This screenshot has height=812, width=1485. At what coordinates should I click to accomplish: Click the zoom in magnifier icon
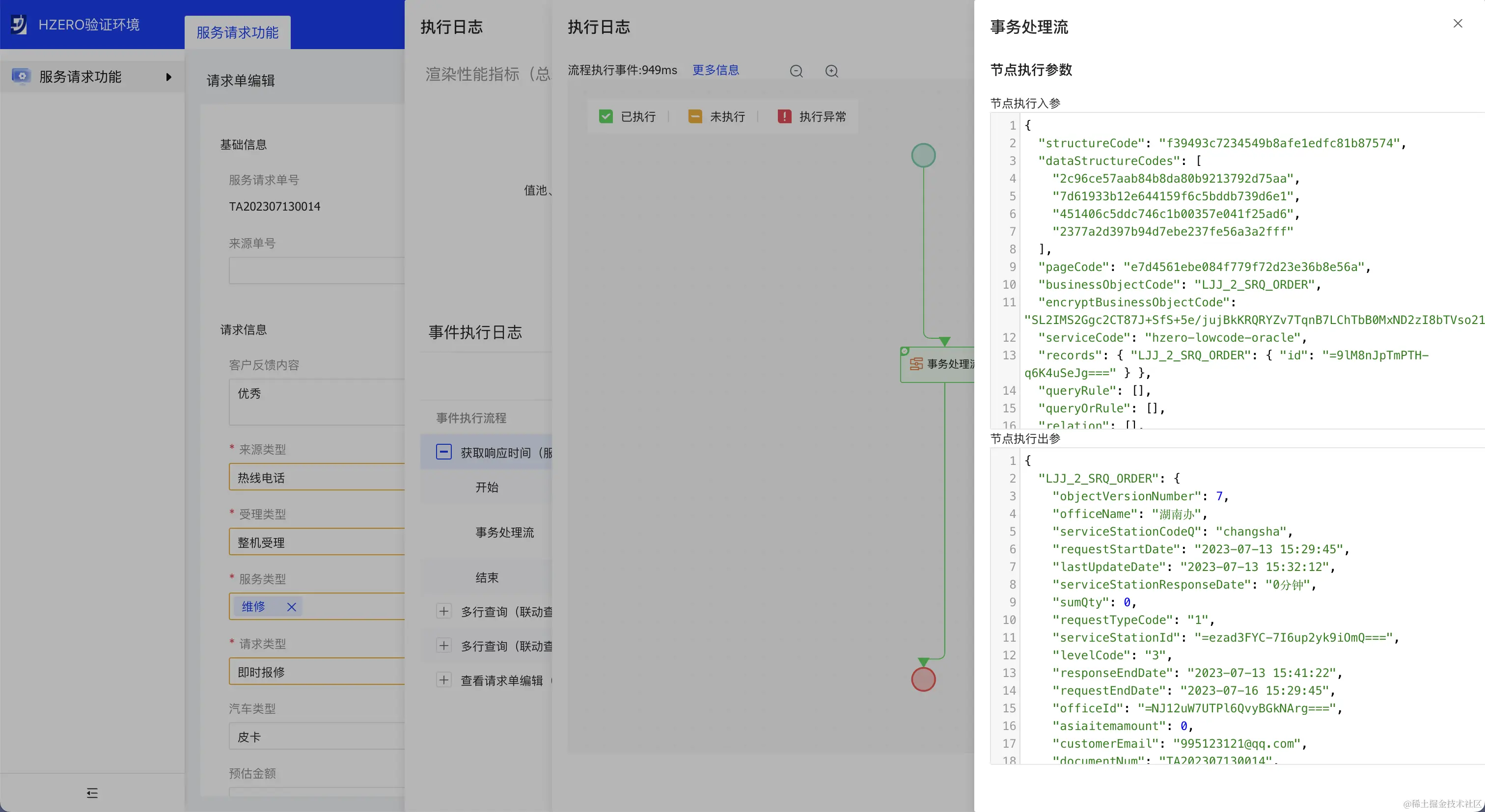click(831, 71)
